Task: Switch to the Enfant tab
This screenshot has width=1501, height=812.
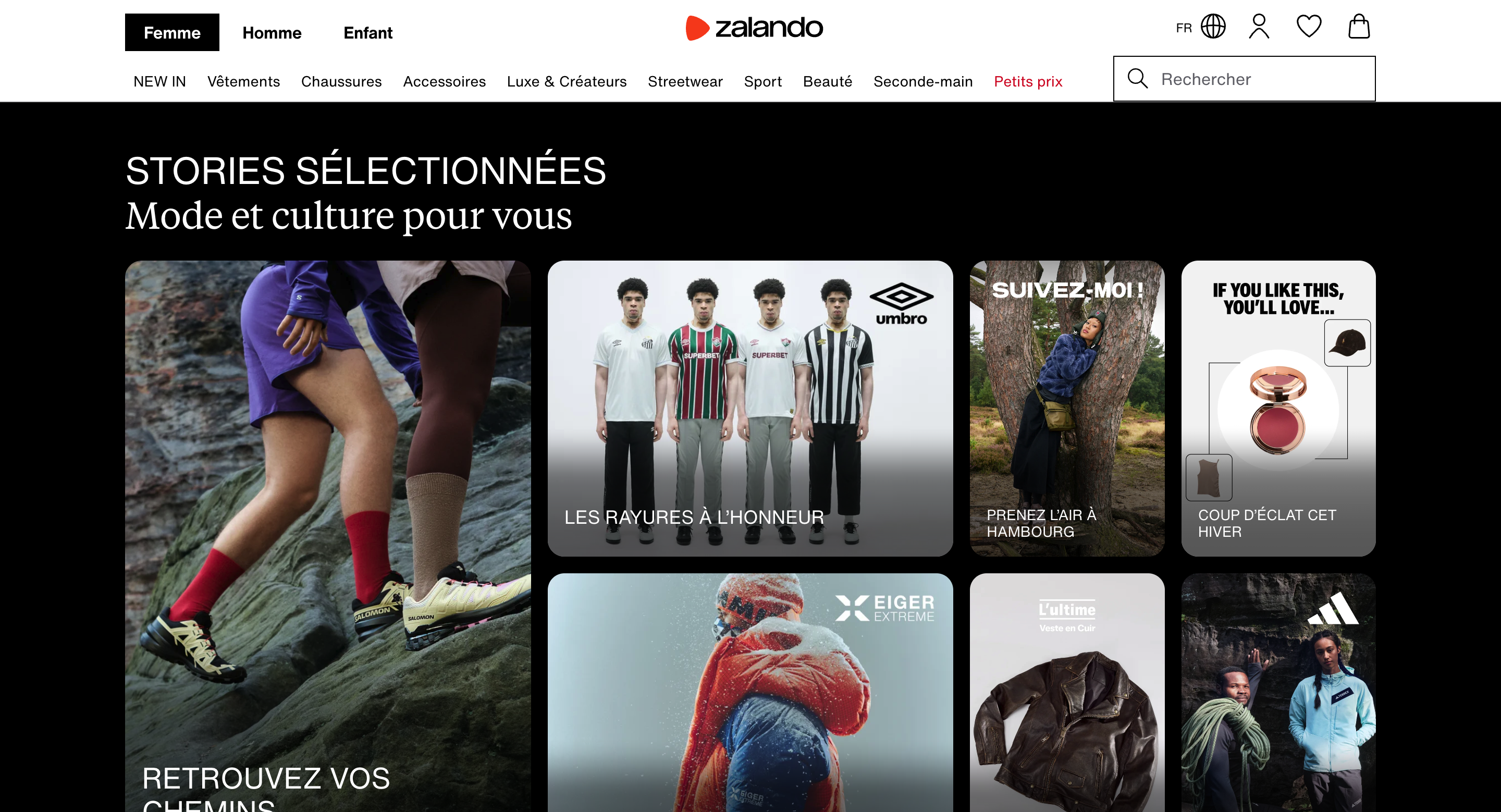Action: [x=367, y=33]
